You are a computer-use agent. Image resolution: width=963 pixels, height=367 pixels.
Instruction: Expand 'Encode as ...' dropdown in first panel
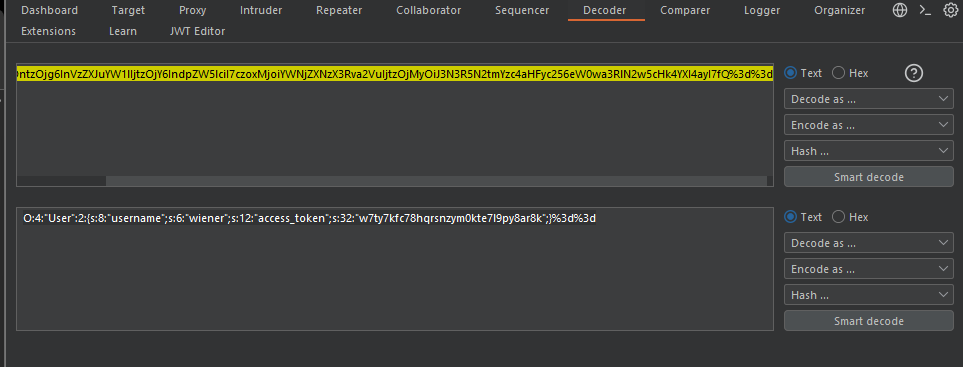coord(868,125)
